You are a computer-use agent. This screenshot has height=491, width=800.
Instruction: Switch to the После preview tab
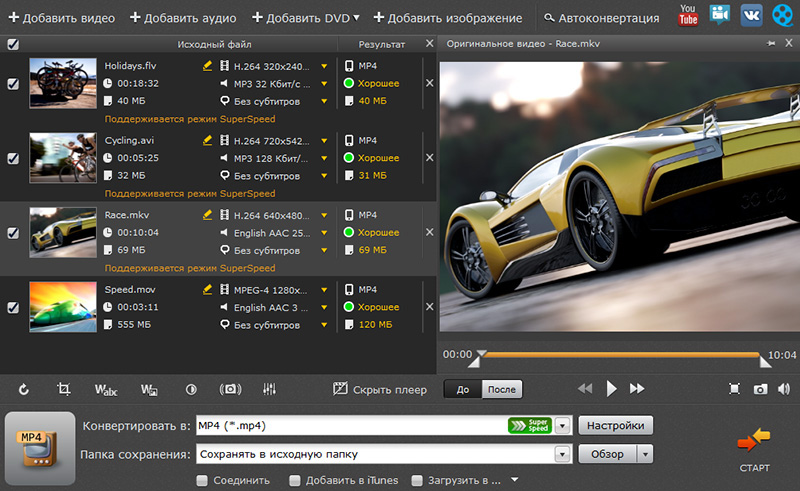(x=503, y=390)
